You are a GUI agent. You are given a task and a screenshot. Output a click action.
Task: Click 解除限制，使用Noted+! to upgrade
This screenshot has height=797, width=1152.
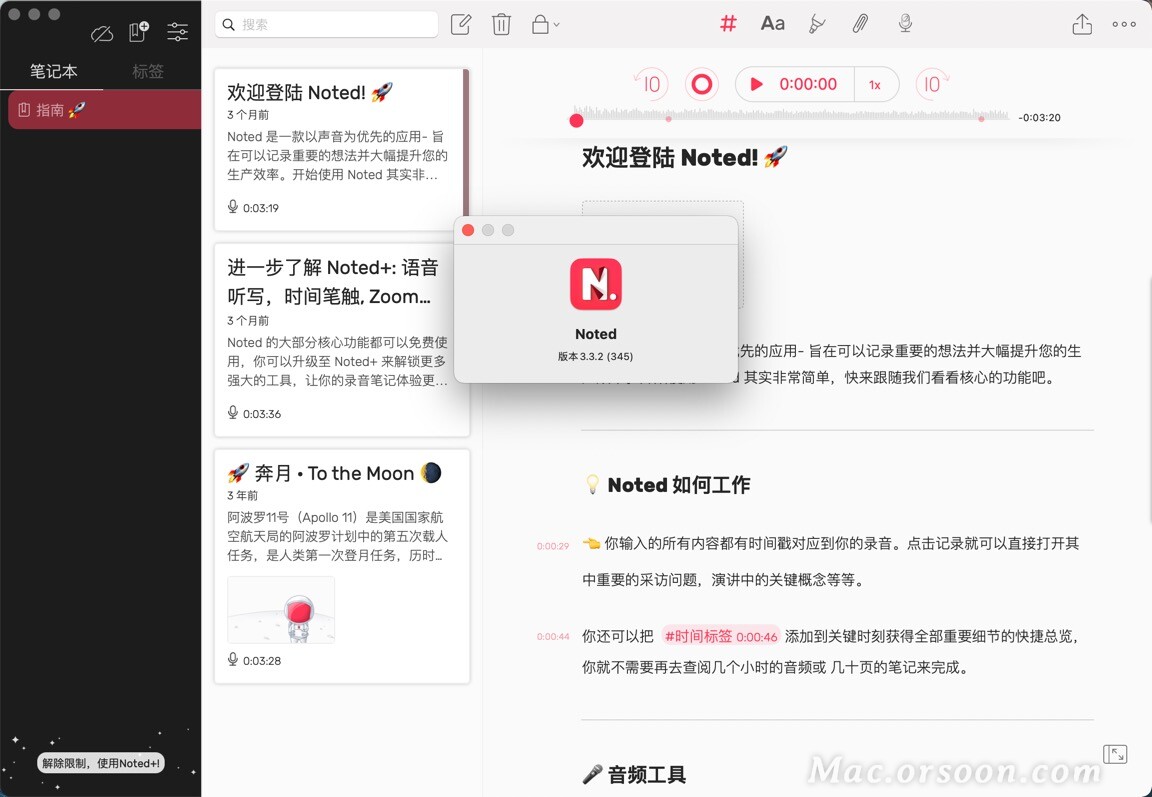click(x=100, y=761)
